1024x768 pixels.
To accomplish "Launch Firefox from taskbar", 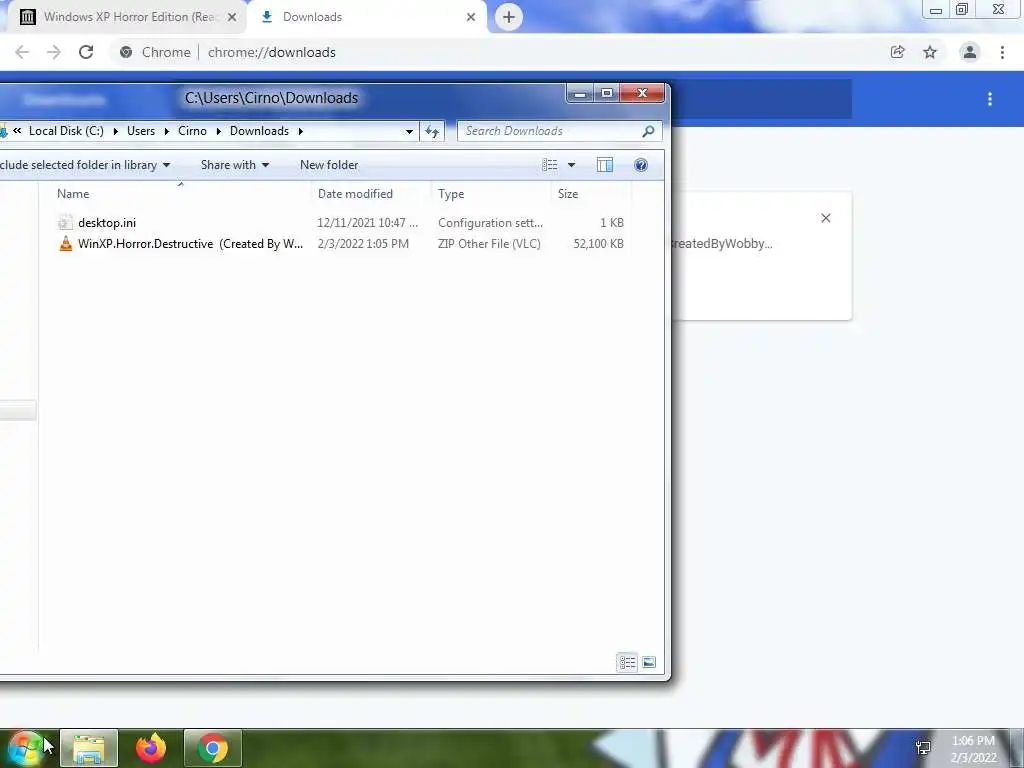I will click(151, 748).
